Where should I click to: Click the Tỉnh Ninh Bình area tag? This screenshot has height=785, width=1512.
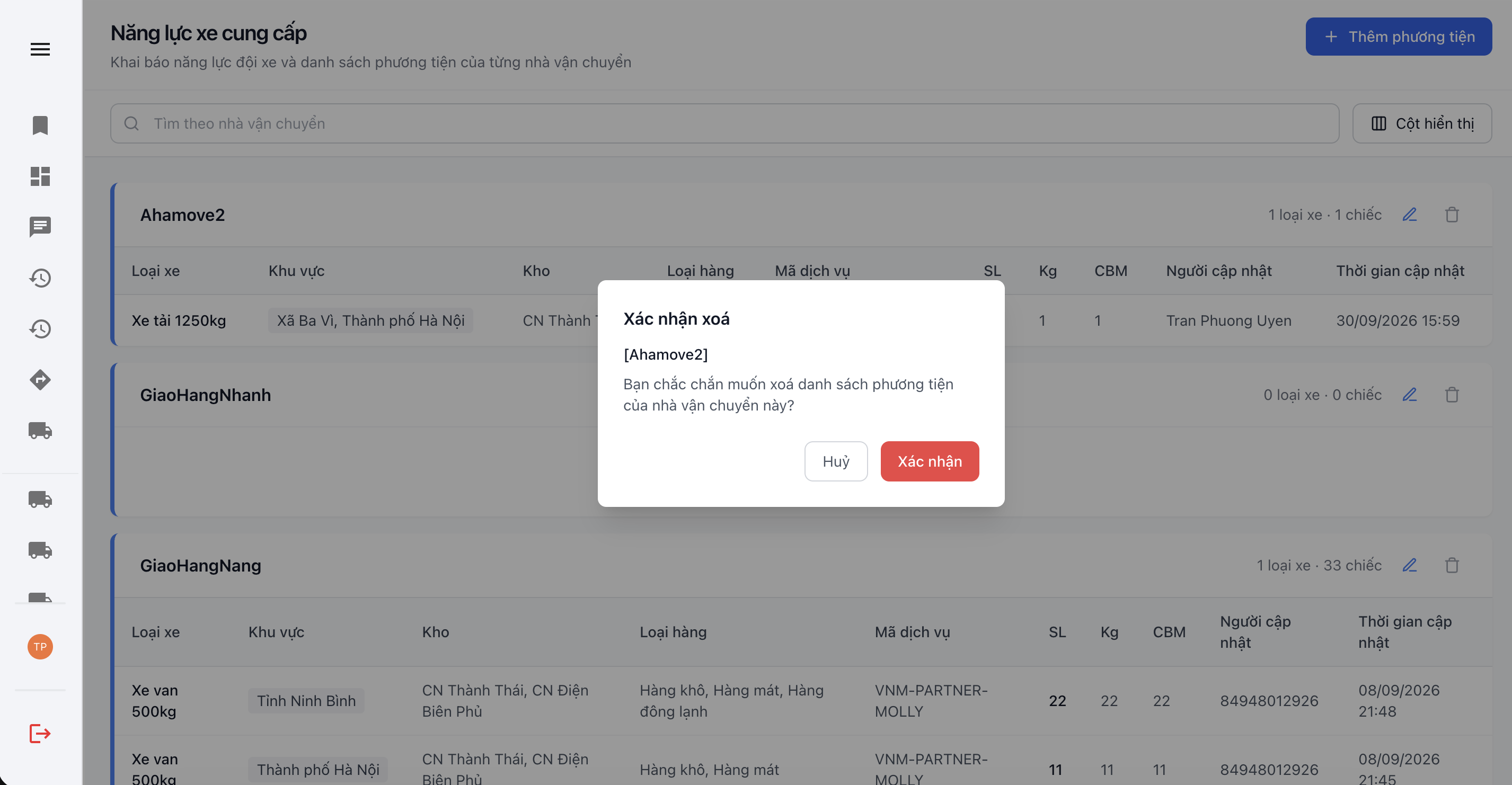click(x=306, y=701)
